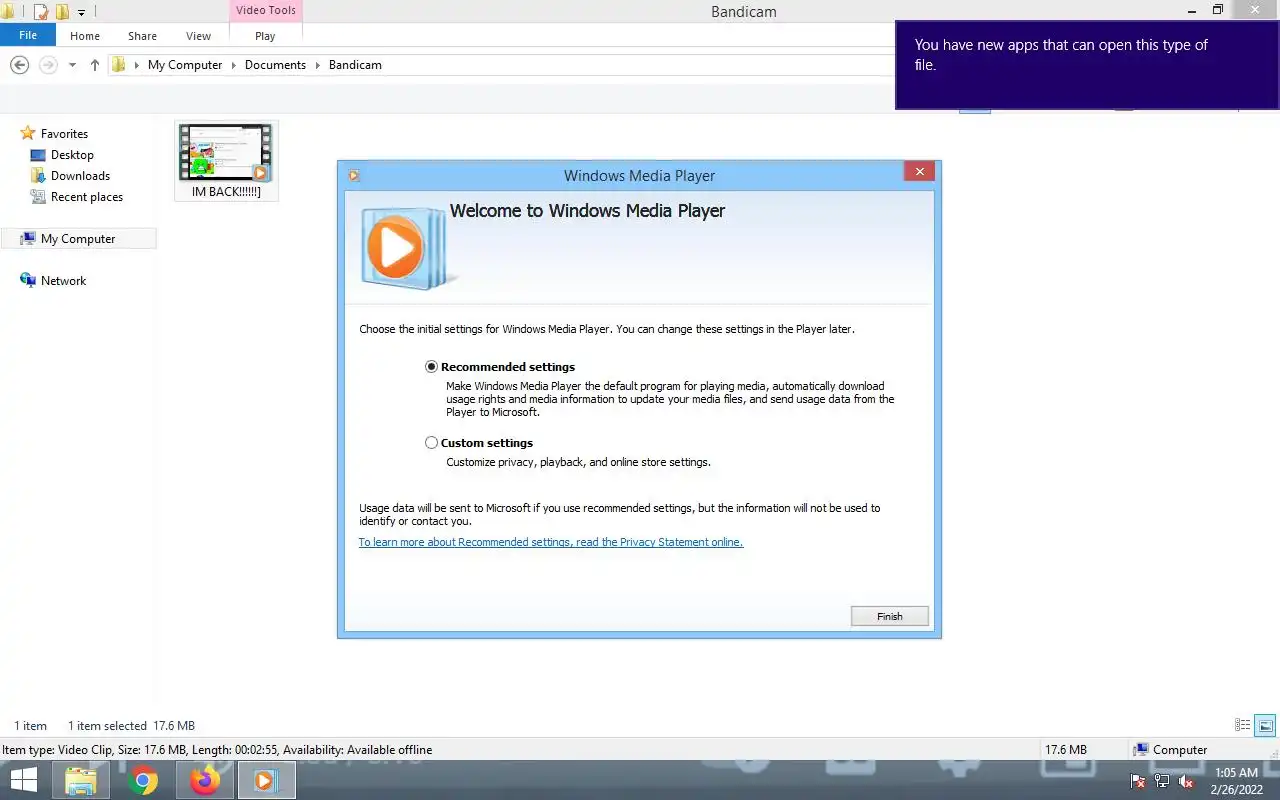Select Favorites in the navigation pane
This screenshot has height=800, width=1280.
[64, 134]
